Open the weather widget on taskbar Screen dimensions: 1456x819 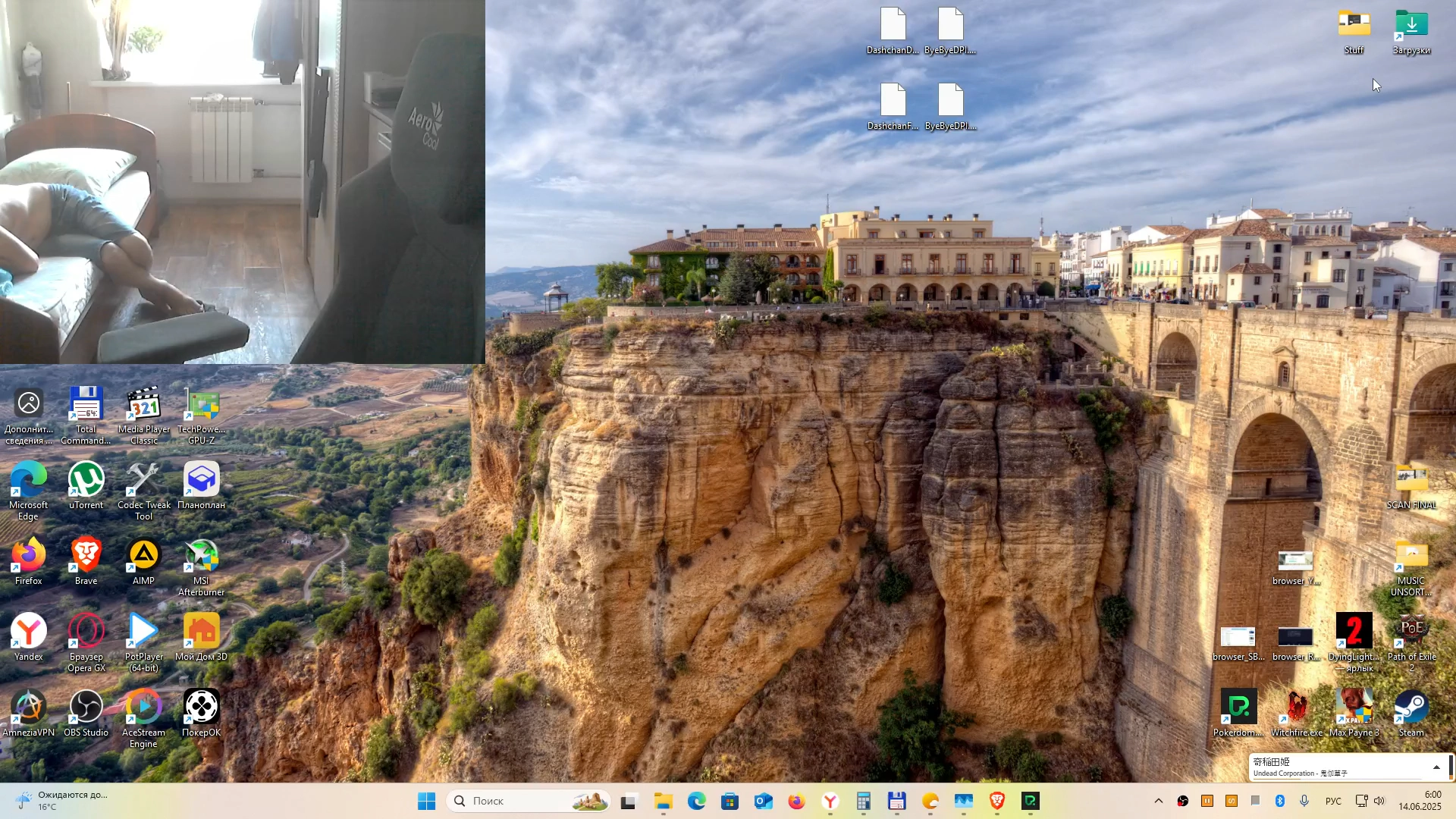[62, 801]
